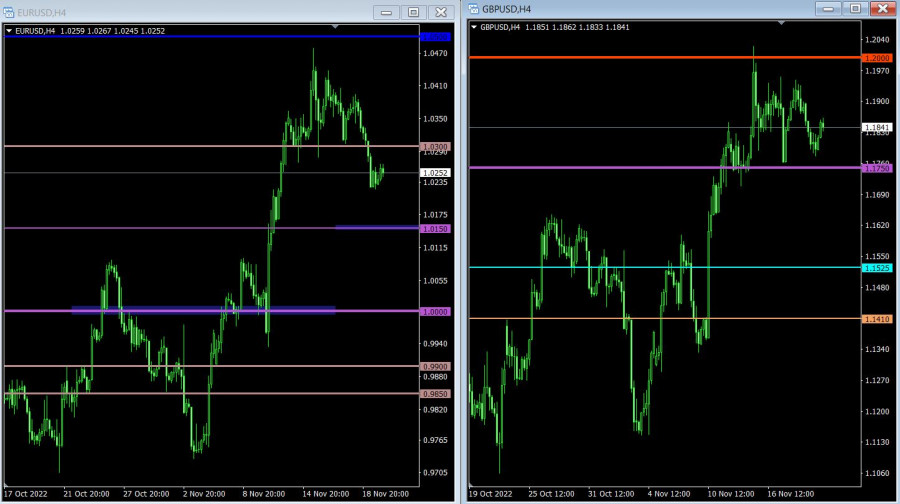The width and height of the screenshot is (900, 504).
Task: Click the EURUSD,H4 window title text
Action: [41, 12]
